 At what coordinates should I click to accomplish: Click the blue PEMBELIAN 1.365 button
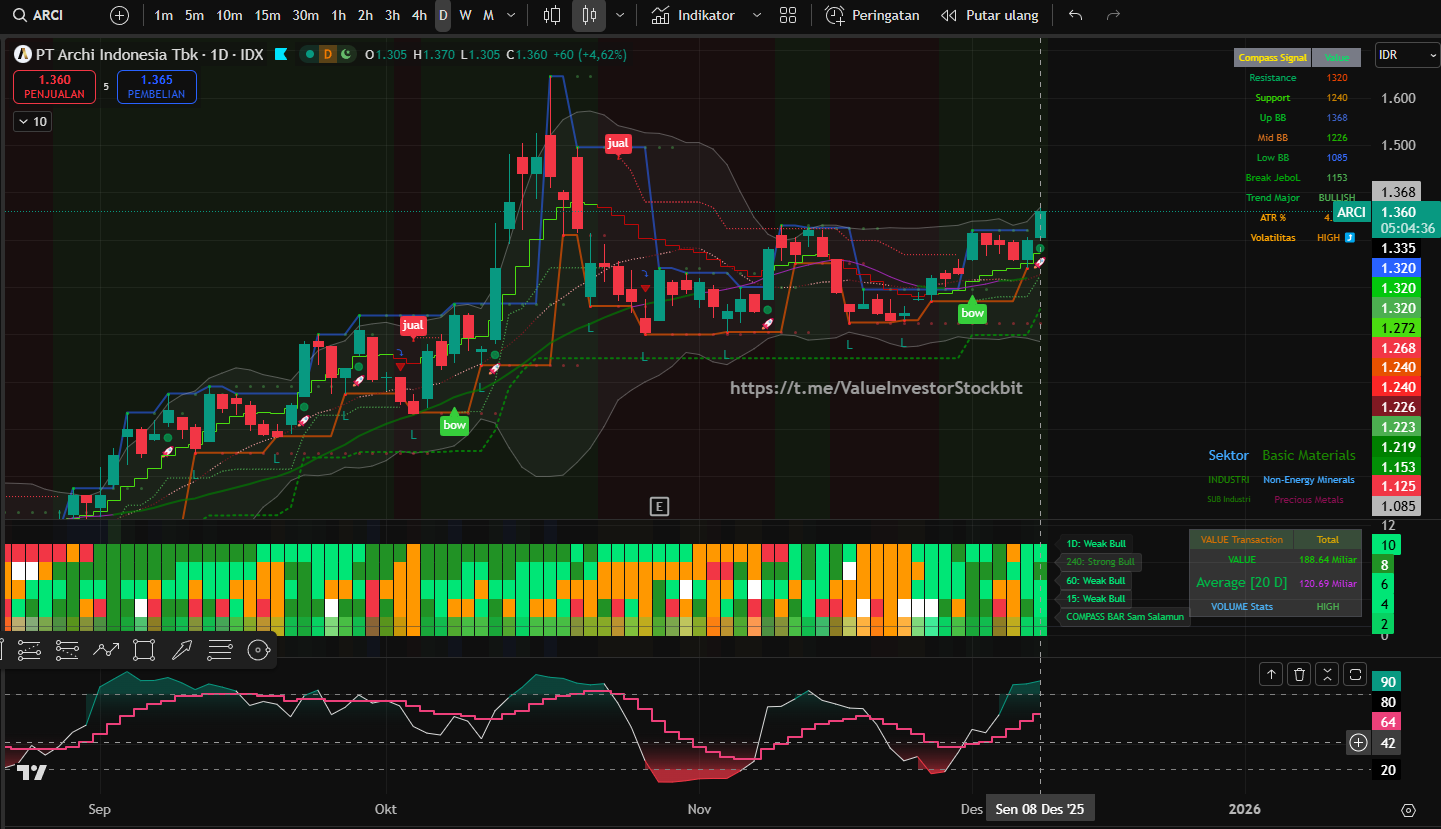pos(156,86)
